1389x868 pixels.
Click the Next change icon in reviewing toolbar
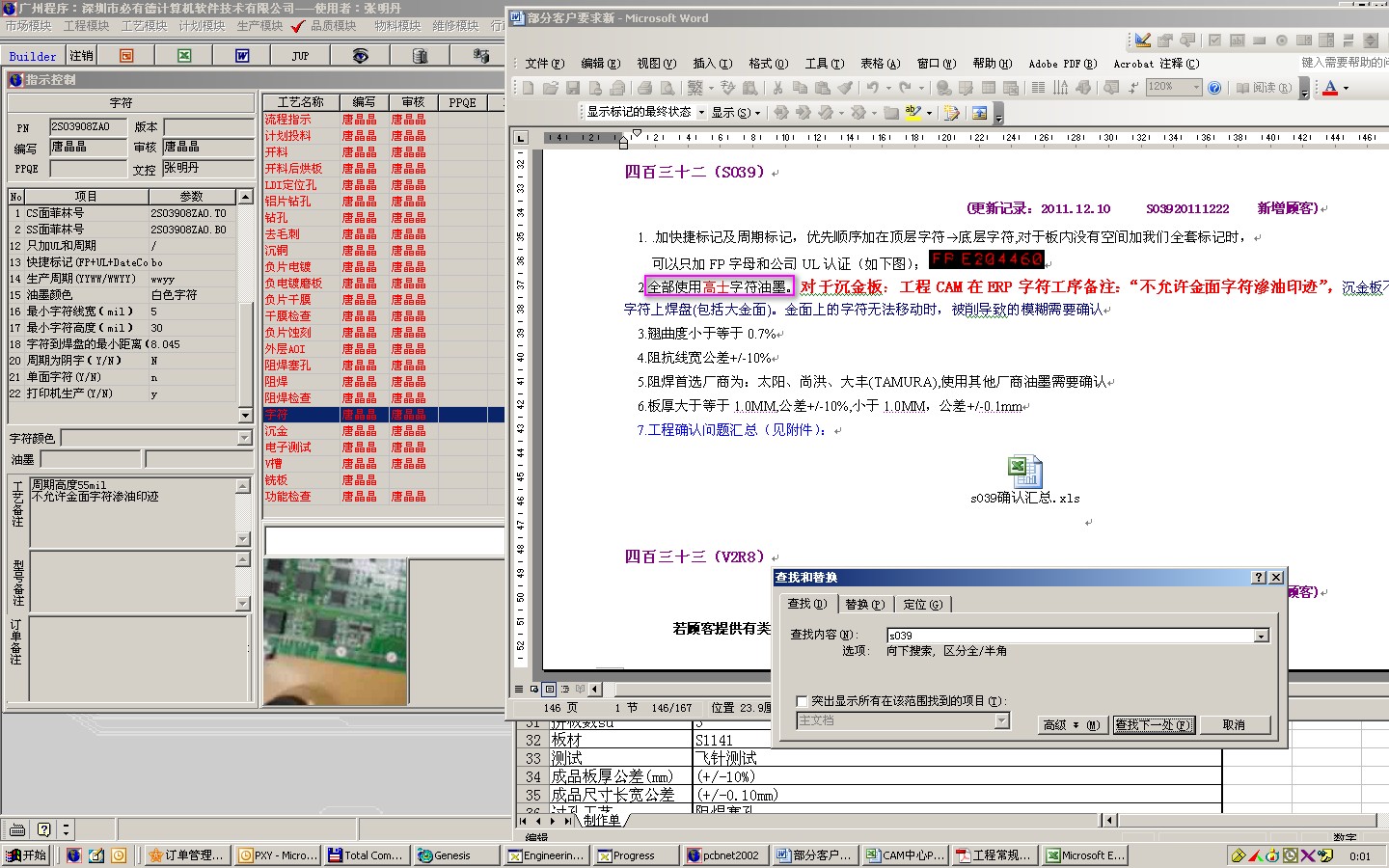tap(803, 113)
